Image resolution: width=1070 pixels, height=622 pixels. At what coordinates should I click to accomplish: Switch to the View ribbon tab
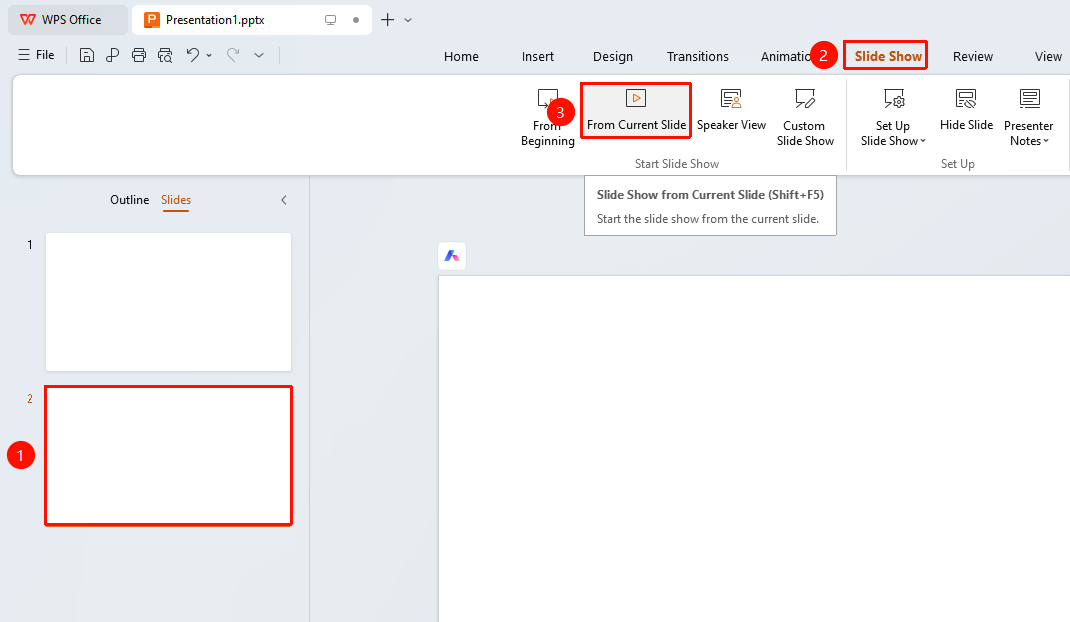coord(1048,57)
